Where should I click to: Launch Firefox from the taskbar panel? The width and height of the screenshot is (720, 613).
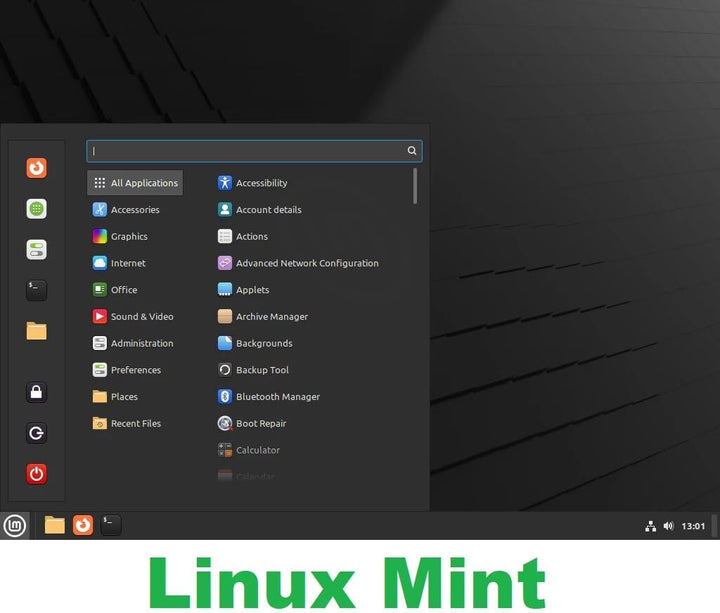(x=83, y=525)
